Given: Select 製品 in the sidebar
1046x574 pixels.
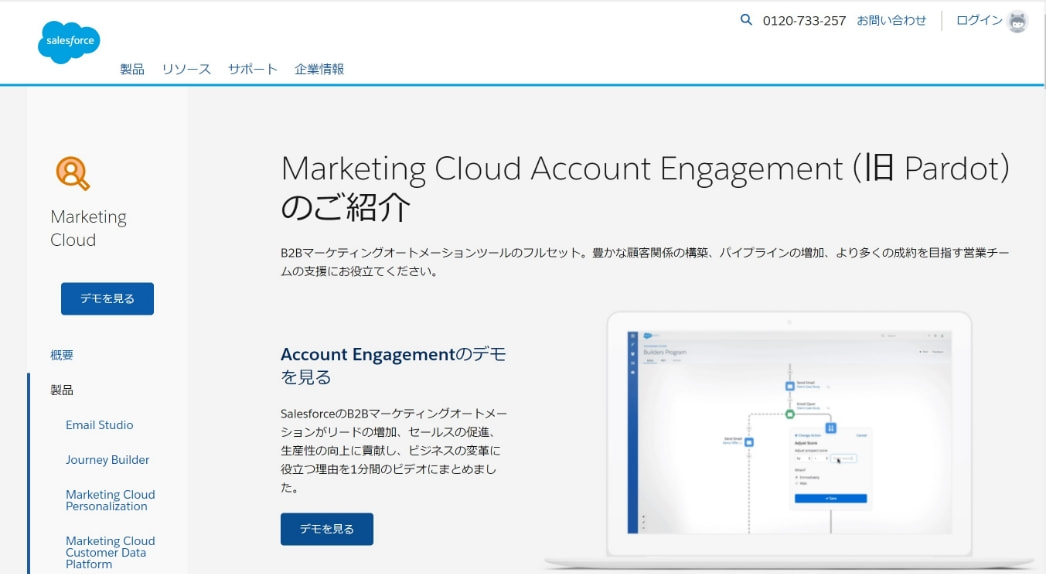Looking at the screenshot, I should click(x=61, y=390).
